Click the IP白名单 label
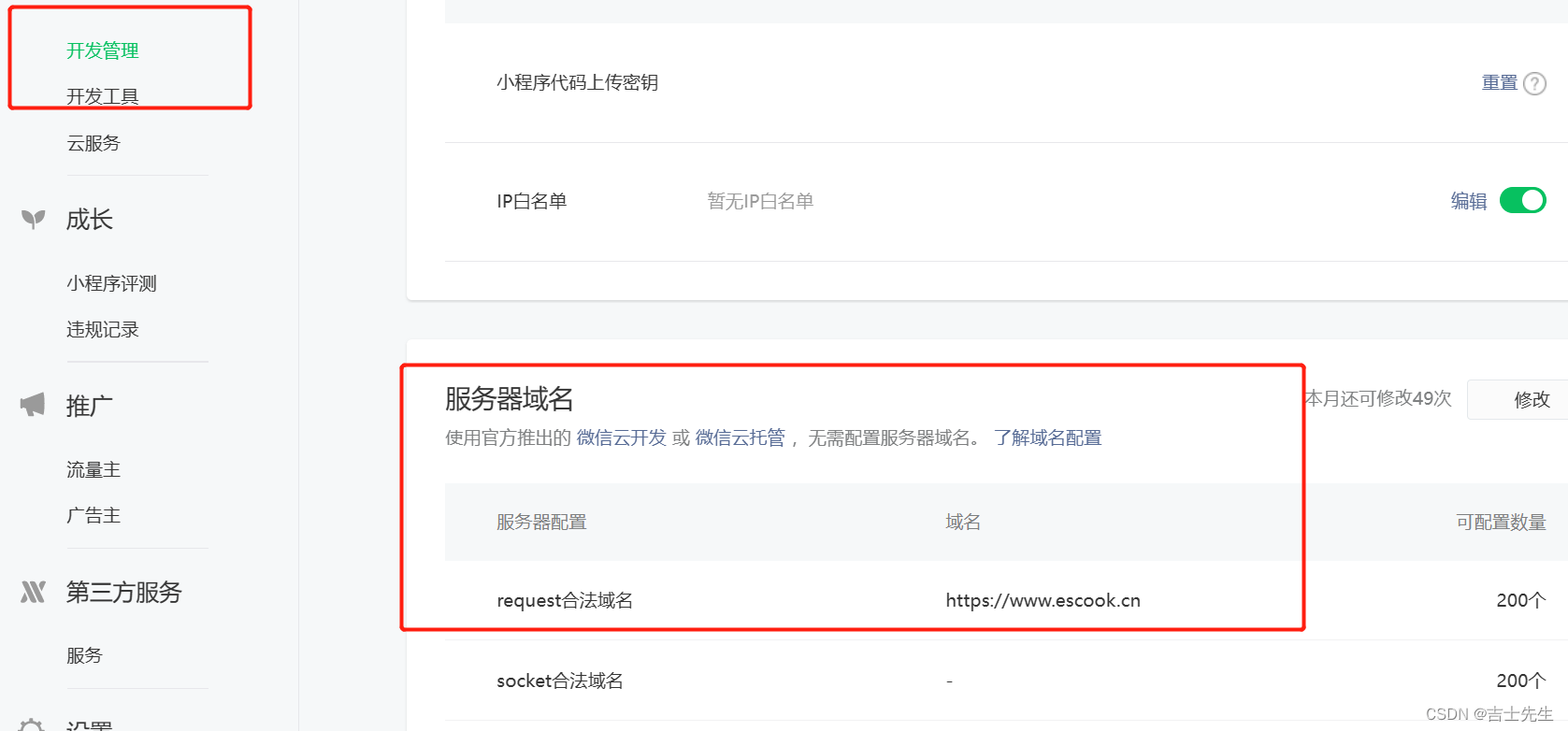The width and height of the screenshot is (1568, 731). [532, 201]
